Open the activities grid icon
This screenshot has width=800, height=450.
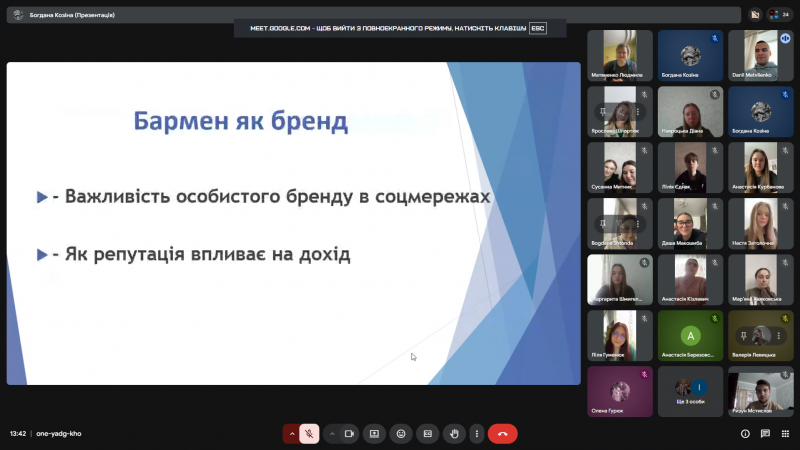tap(785, 434)
